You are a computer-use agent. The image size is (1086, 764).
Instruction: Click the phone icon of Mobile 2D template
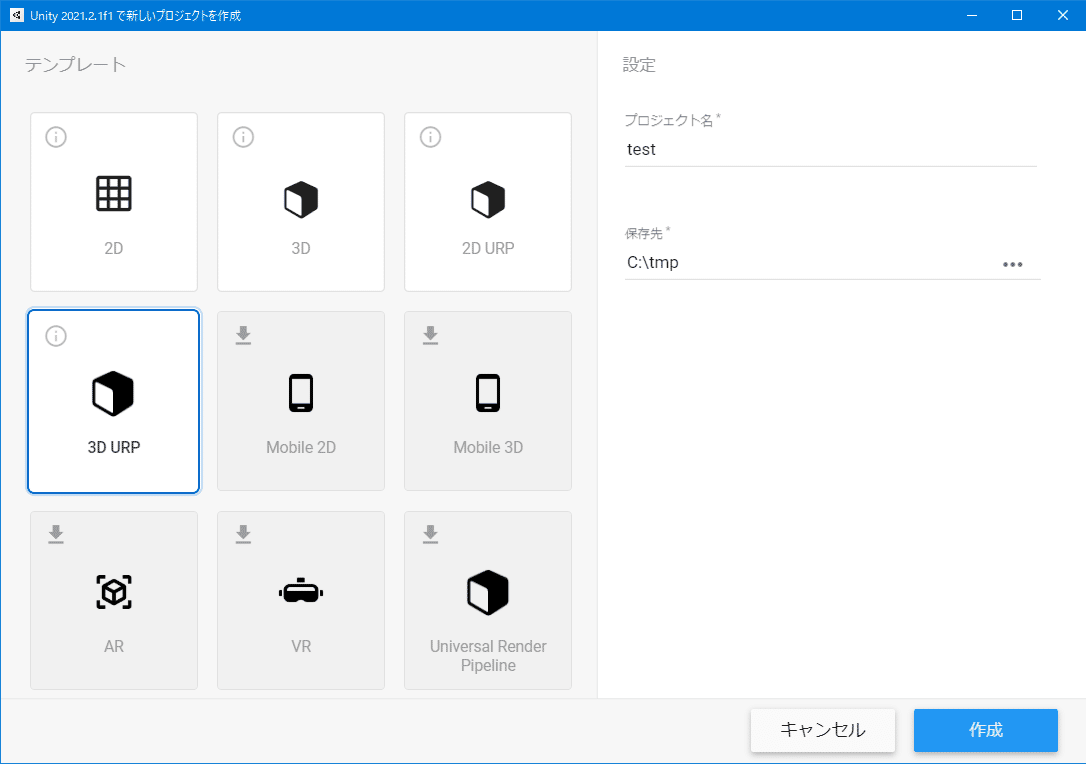[x=301, y=393]
